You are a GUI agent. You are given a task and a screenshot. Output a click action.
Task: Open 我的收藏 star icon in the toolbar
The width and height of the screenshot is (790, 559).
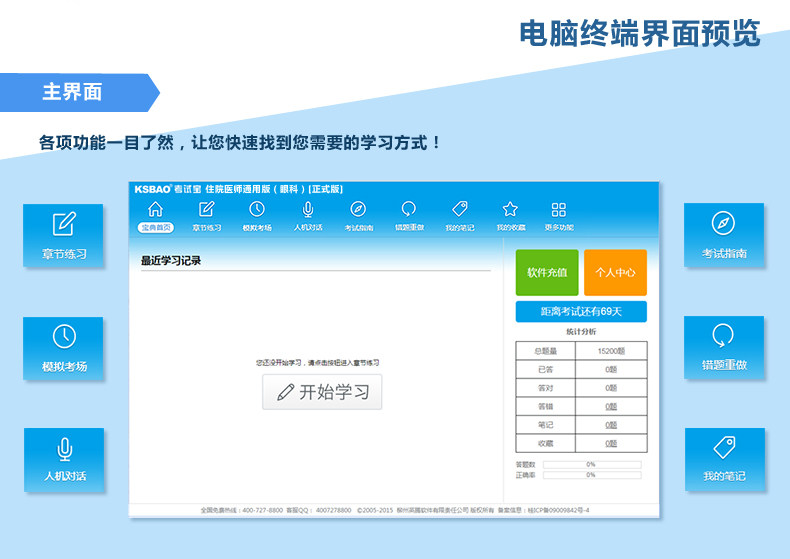coord(510,209)
